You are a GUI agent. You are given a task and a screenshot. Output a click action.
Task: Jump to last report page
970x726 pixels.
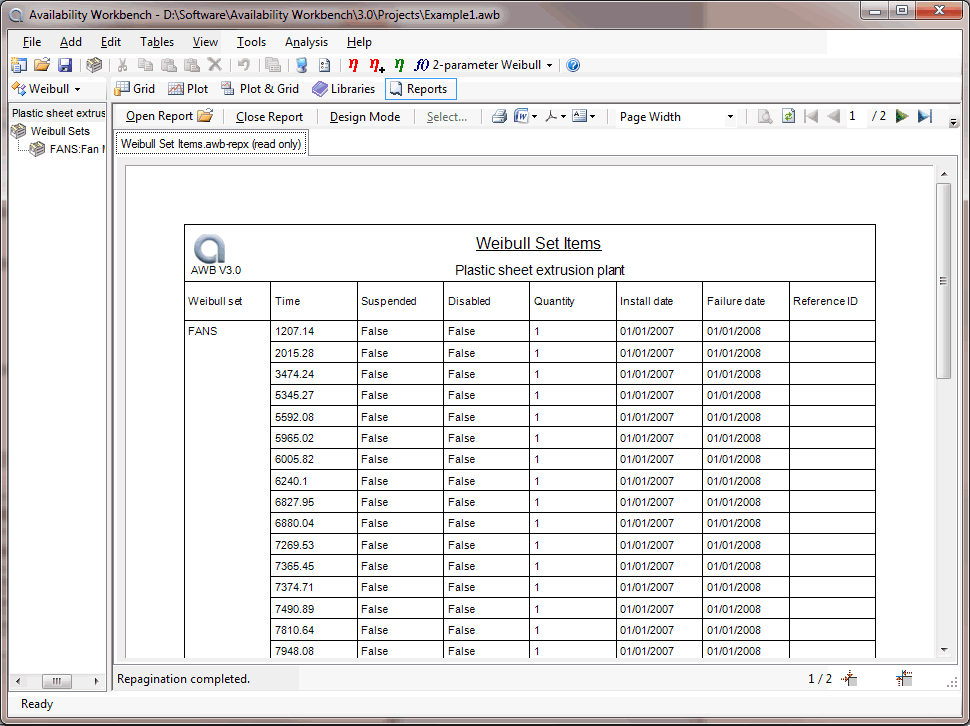[925, 117]
